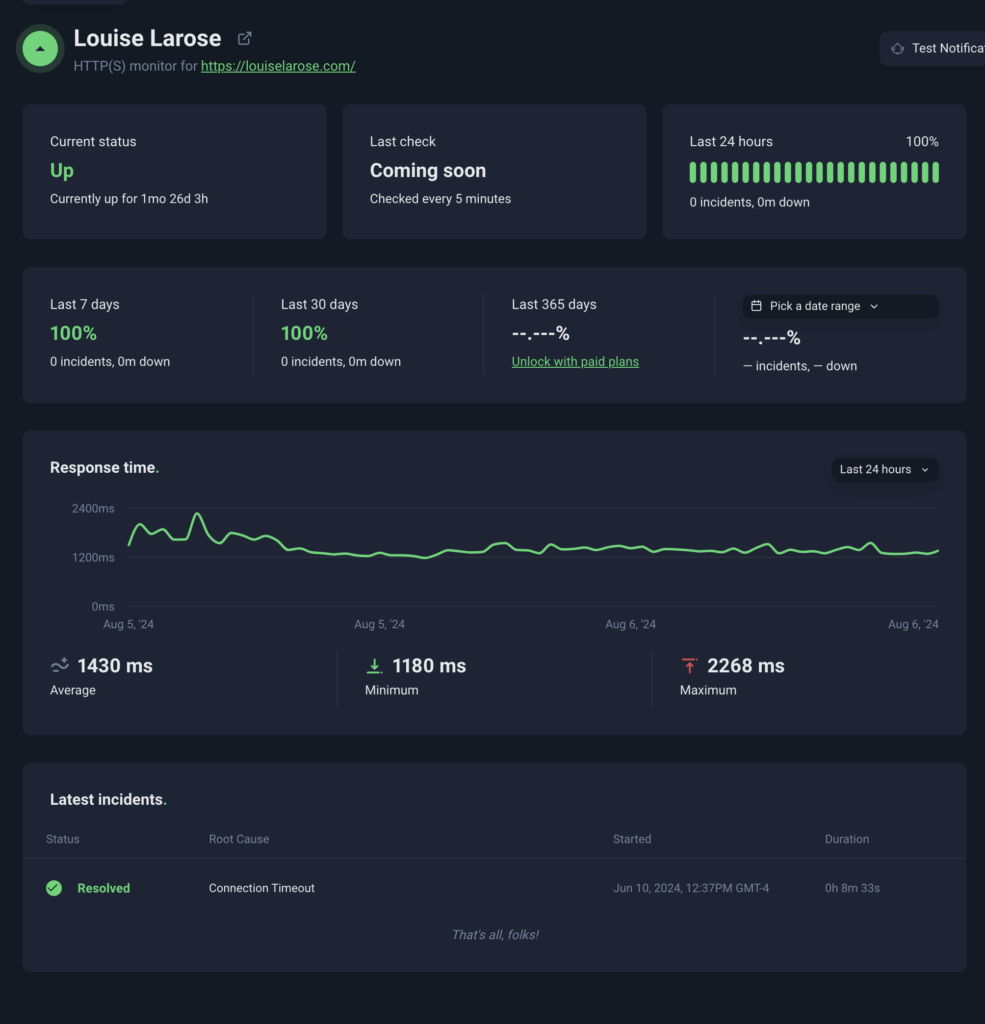Select the Resolved Connection Timeout incident row
The width and height of the screenshot is (985, 1024).
pyautogui.click(x=494, y=888)
